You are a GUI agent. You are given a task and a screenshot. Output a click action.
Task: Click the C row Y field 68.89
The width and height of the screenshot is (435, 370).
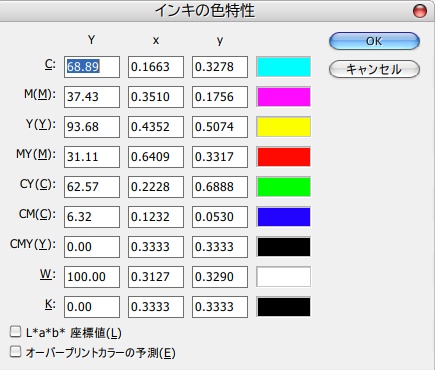(x=92, y=67)
